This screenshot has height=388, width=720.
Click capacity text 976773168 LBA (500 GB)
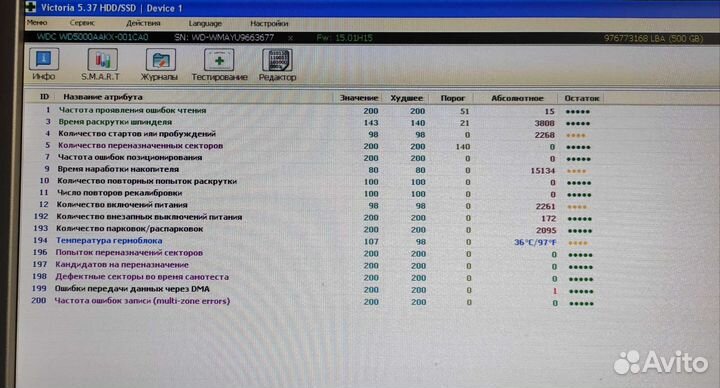coord(653,38)
